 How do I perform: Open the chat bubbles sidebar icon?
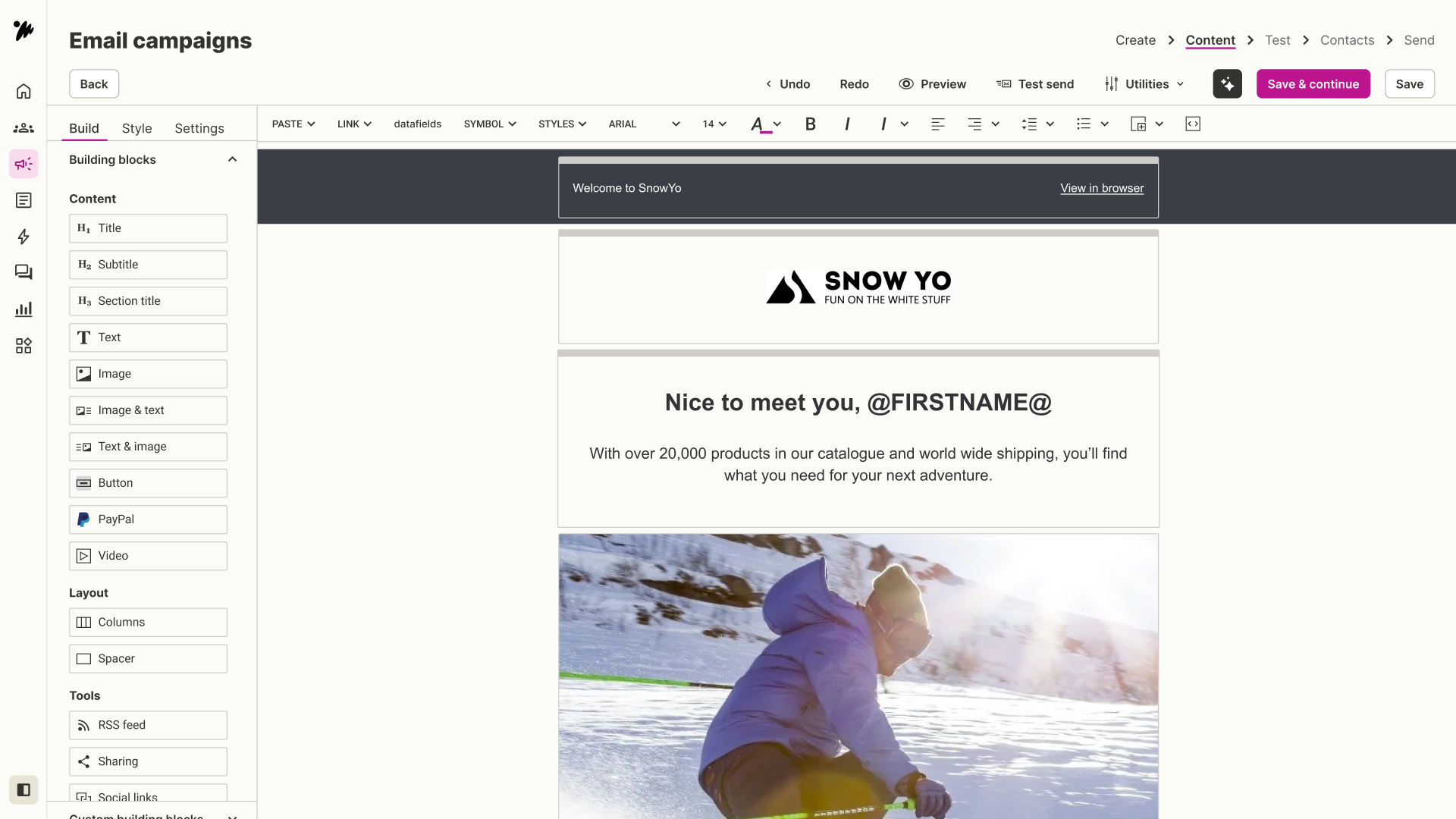(24, 272)
